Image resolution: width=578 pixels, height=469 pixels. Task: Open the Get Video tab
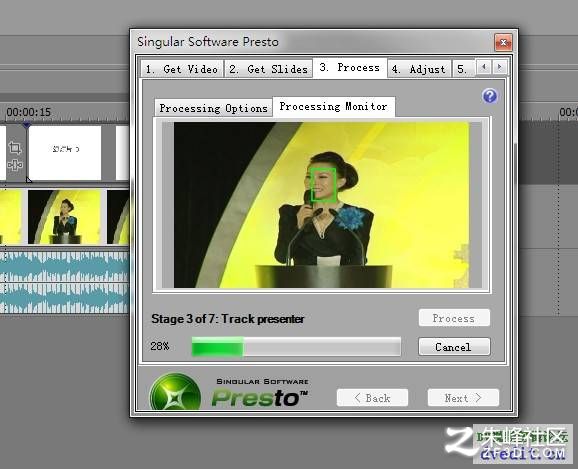[x=182, y=69]
